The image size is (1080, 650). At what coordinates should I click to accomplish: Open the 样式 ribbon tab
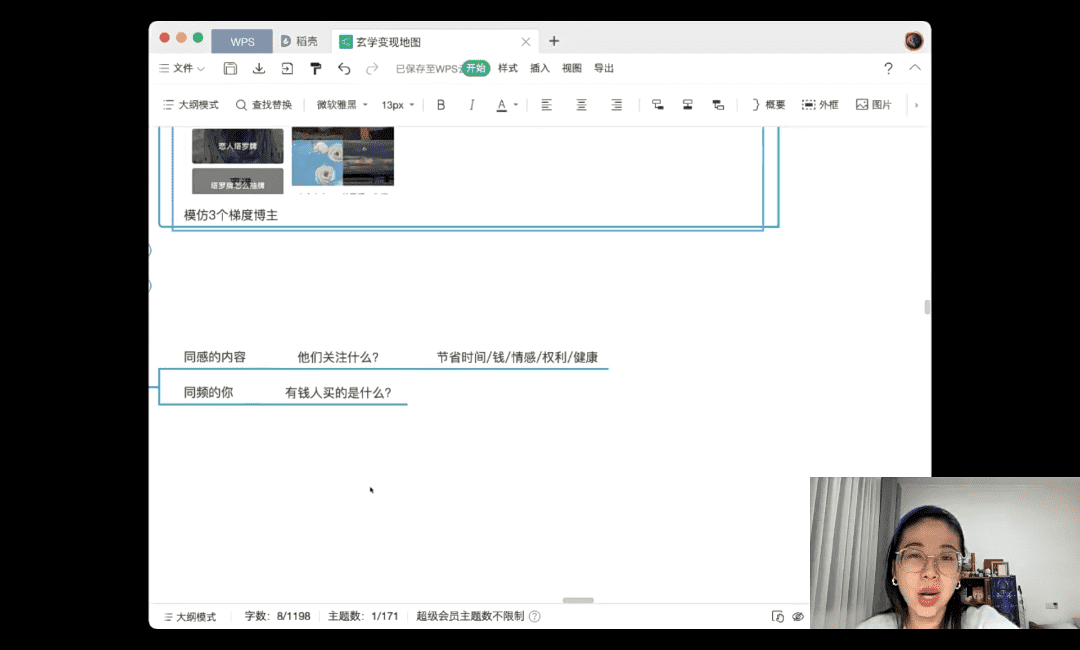pyautogui.click(x=508, y=69)
